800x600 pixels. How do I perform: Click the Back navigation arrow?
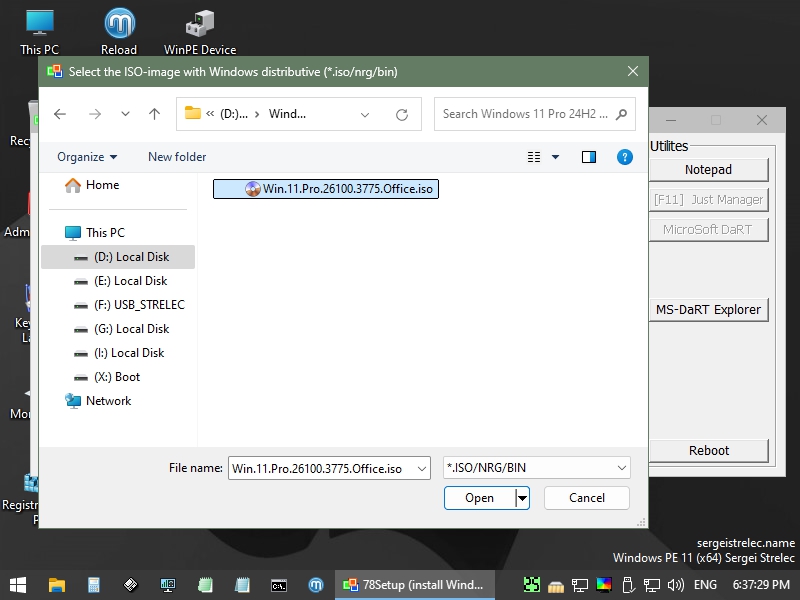[60, 114]
